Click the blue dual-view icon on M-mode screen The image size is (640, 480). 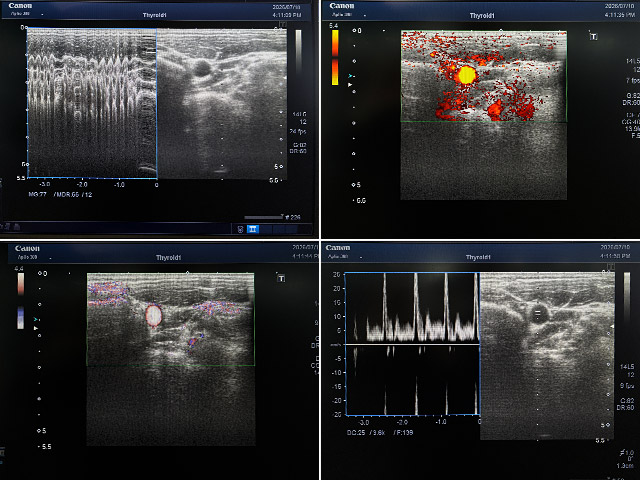tap(253, 229)
